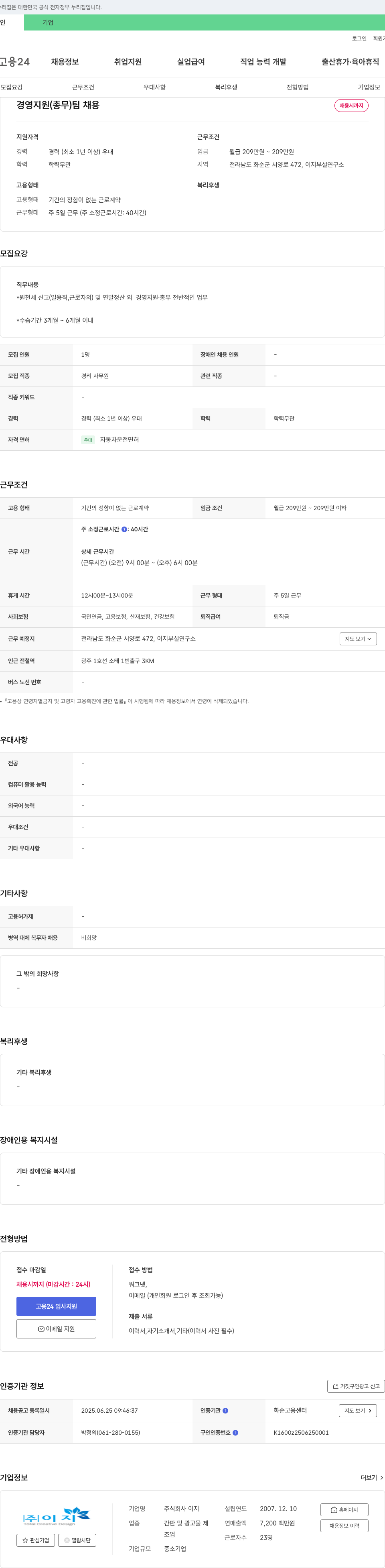Jump to 복리후생 section tab
Image resolution: width=385 pixels, height=1568 pixels.
(226, 87)
